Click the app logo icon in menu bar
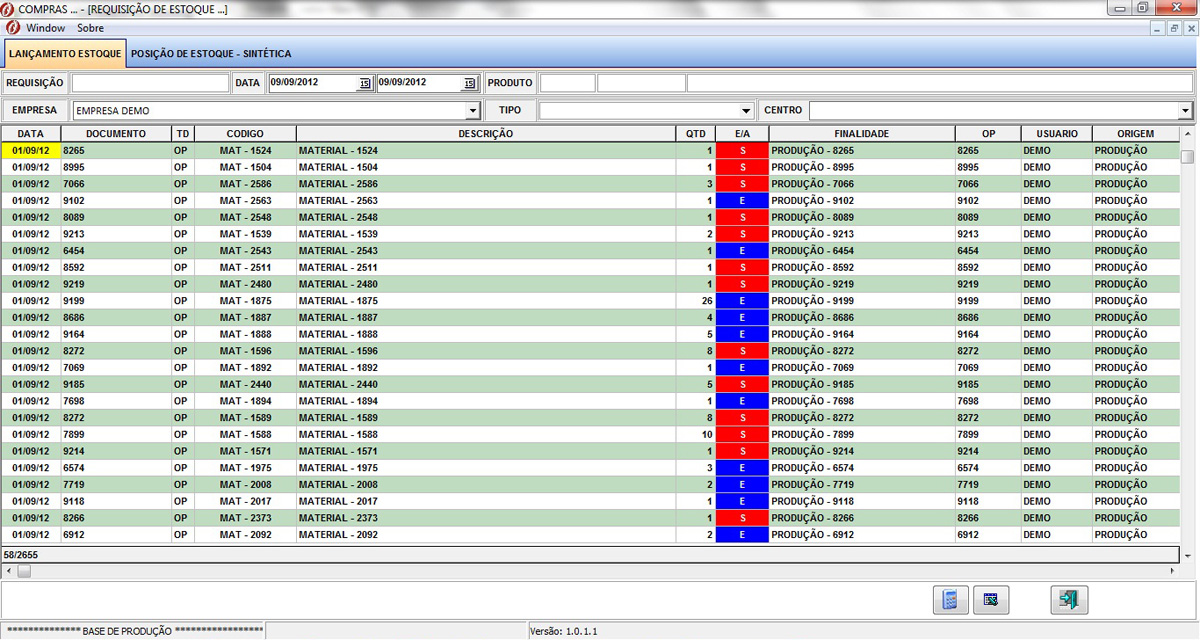This screenshot has width=1200, height=640. point(12,28)
